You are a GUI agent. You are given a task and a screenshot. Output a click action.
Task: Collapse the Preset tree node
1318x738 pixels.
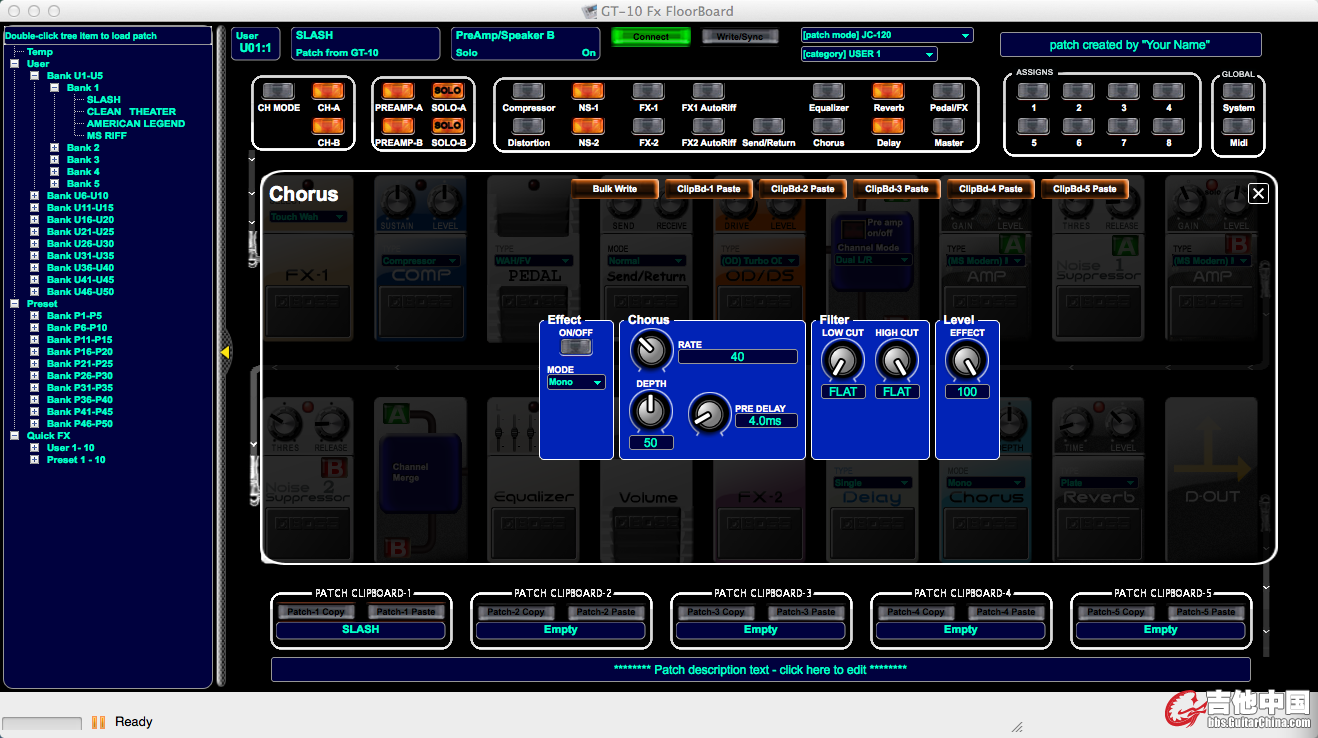[x=15, y=304]
